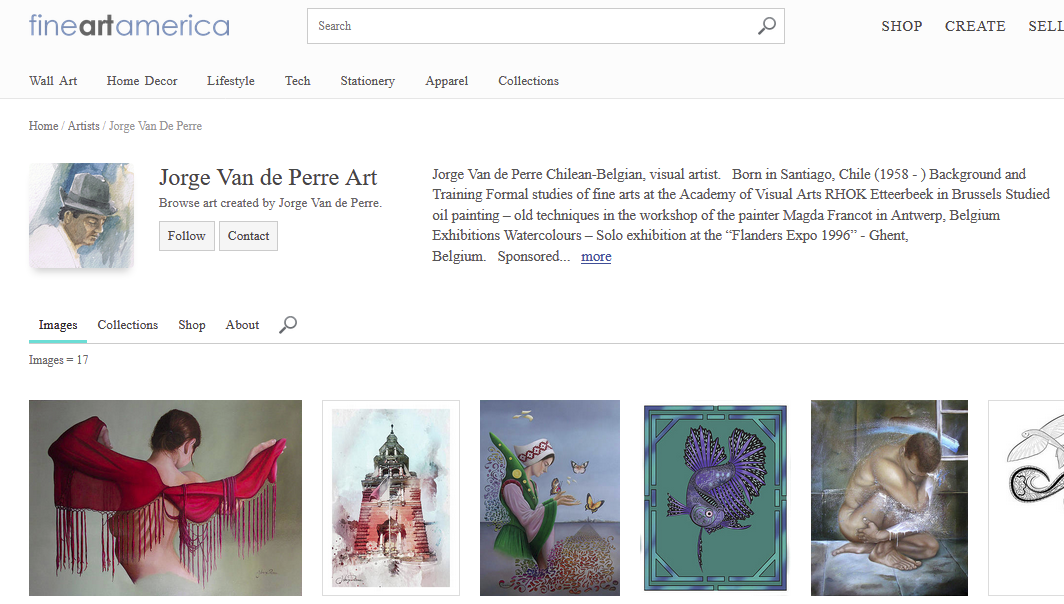
Task: Click the Follow button
Action: click(x=187, y=235)
